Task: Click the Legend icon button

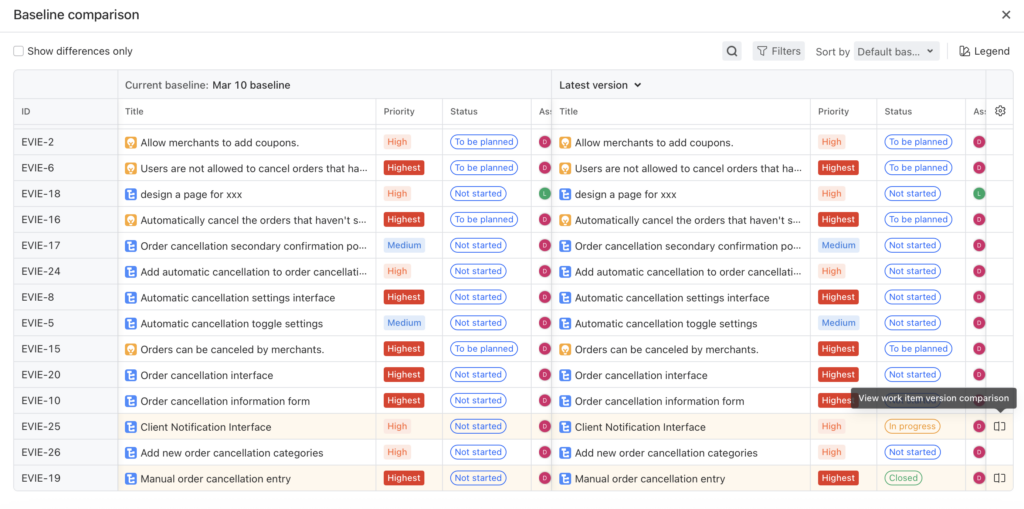Action: (984, 51)
